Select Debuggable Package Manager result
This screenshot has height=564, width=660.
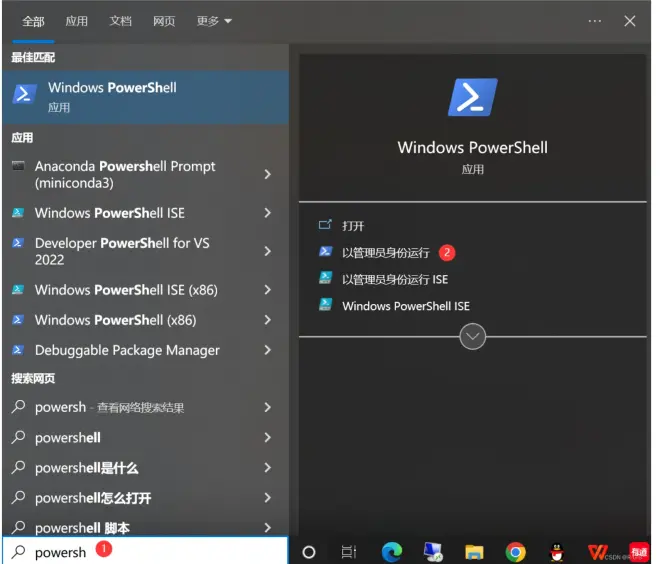(x=145, y=350)
